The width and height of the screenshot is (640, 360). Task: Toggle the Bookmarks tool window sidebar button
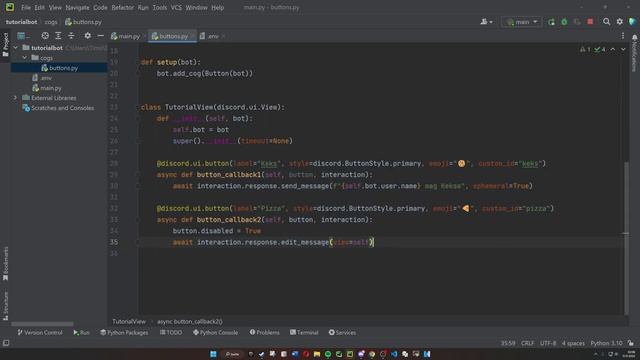pos(5,264)
